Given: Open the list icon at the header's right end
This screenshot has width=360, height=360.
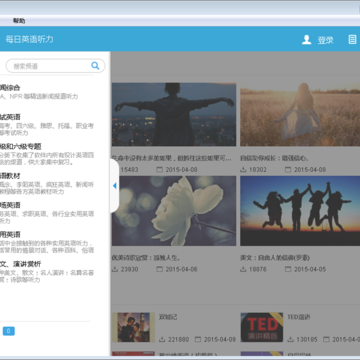Looking at the screenshot, I should tap(352, 40).
